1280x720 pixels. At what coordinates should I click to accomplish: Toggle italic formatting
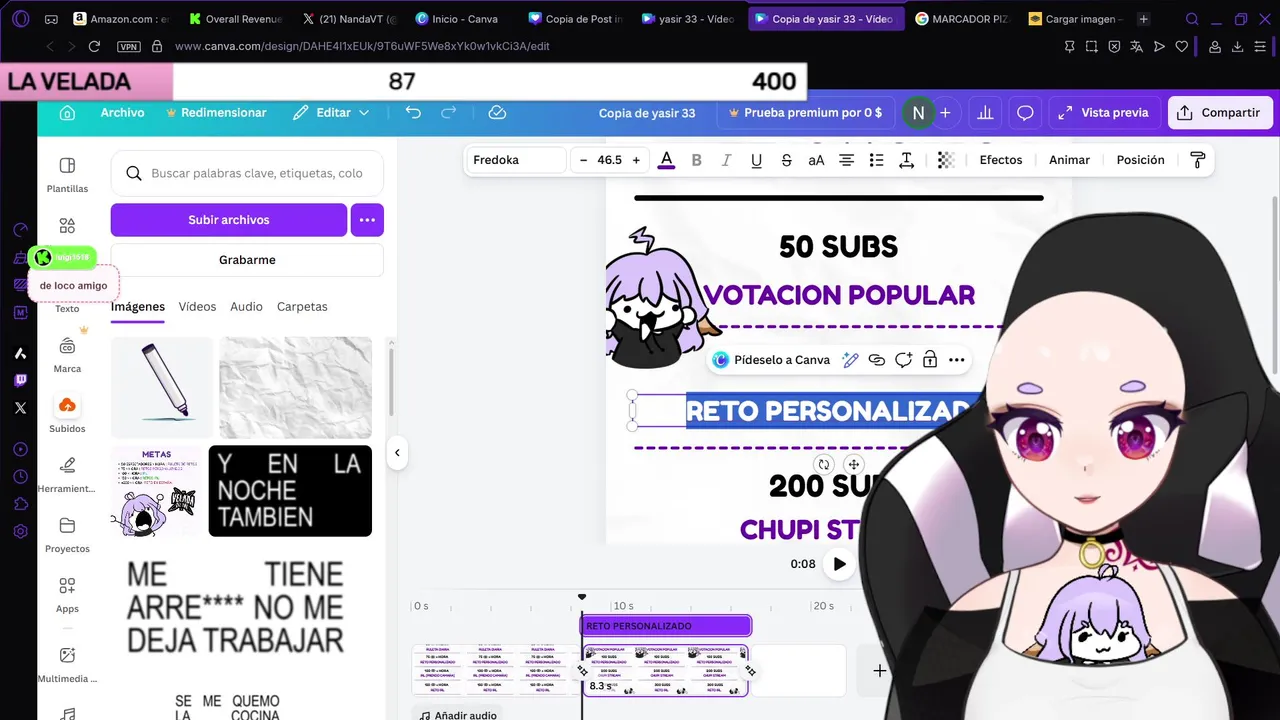(x=726, y=160)
